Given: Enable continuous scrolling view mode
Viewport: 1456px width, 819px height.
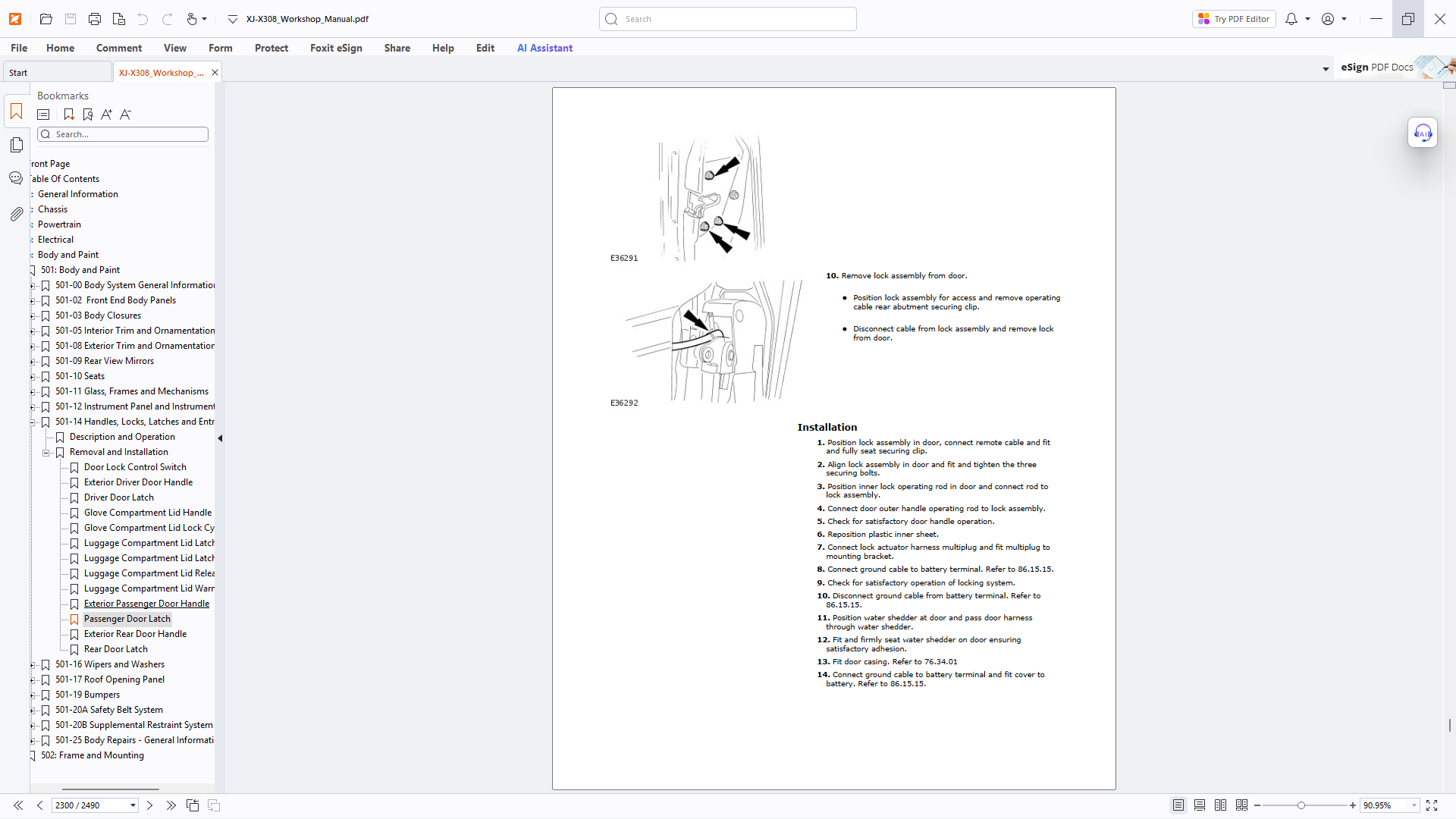Looking at the screenshot, I should coord(1200,805).
